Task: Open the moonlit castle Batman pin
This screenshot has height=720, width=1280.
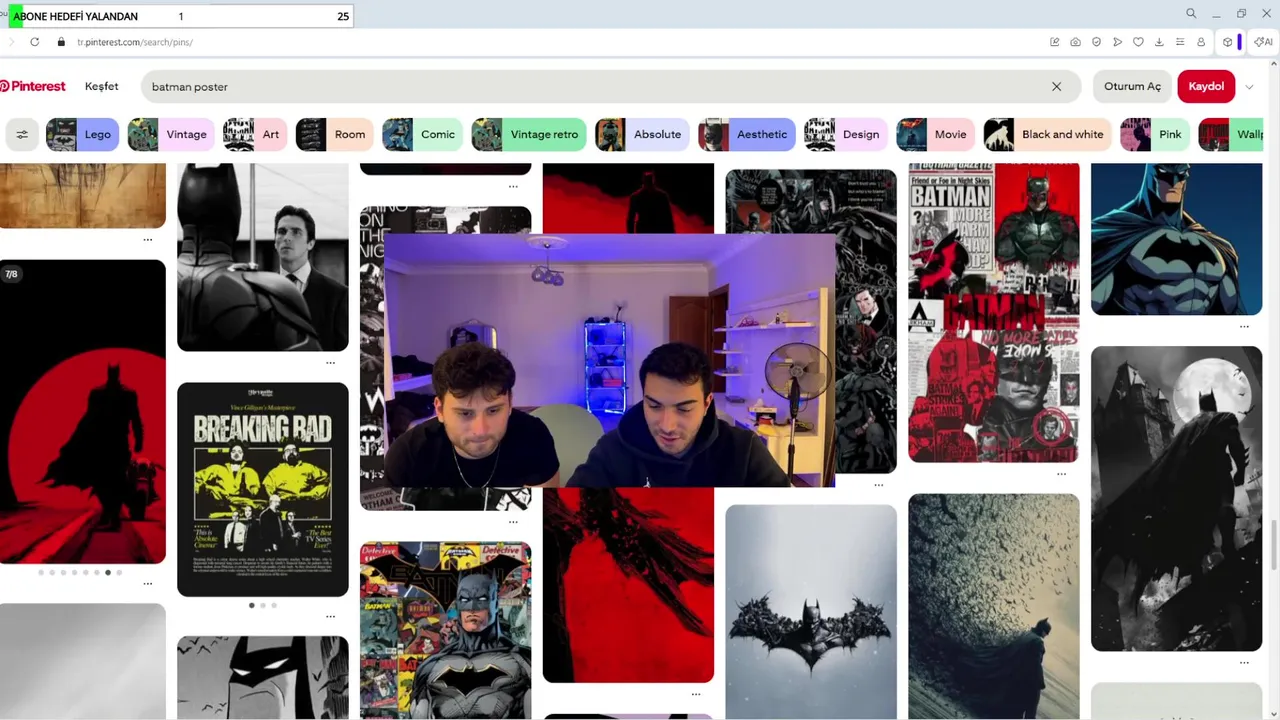Action: (1176, 498)
